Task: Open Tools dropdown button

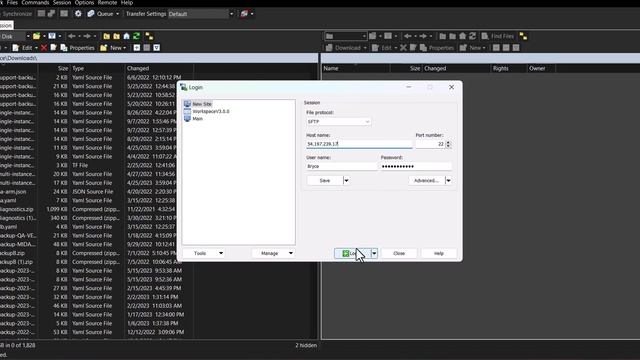Action: click(x=204, y=253)
